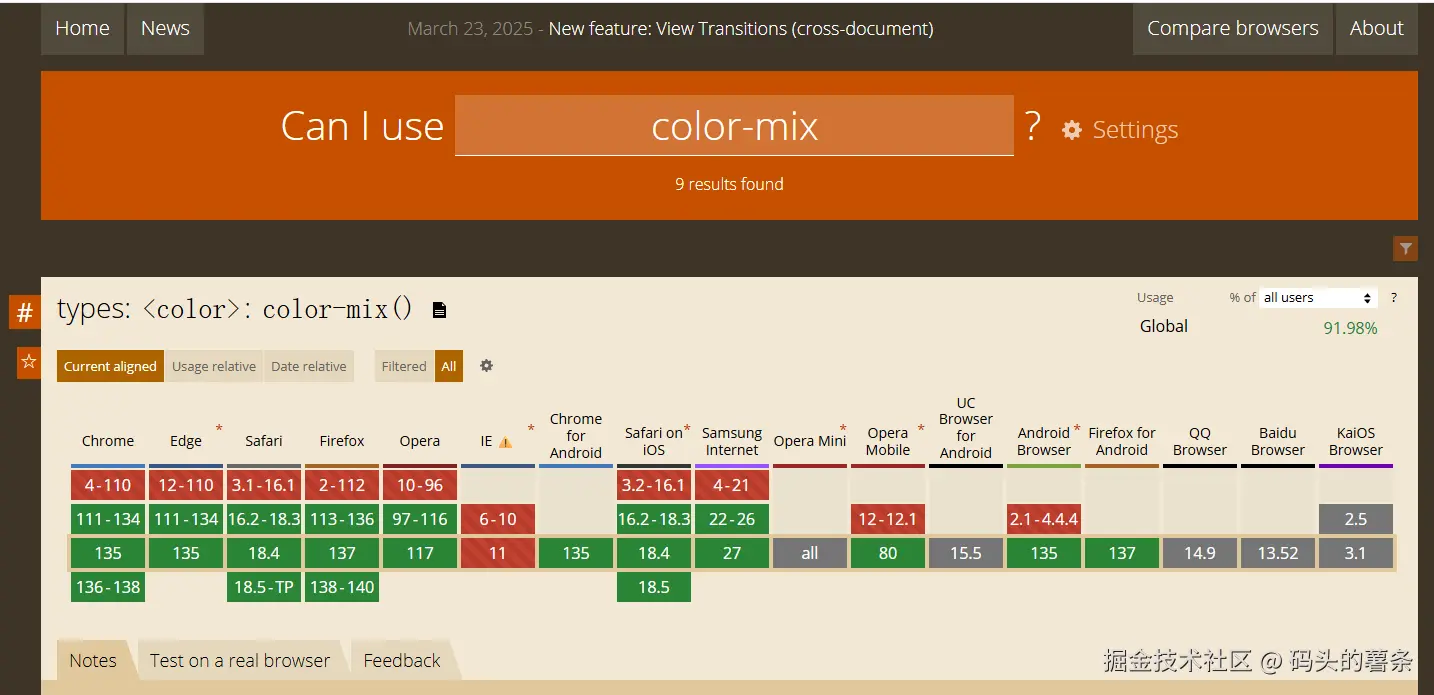The width and height of the screenshot is (1434, 695).
Task: Click Opera Mobile 12-12.1 cell
Action: click(x=888, y=519)
